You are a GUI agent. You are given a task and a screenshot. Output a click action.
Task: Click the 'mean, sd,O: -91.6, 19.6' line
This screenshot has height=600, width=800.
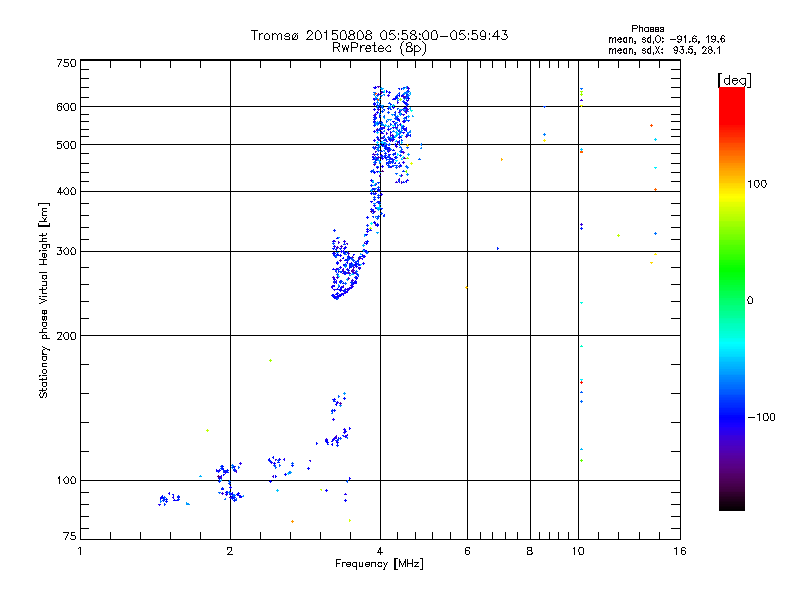tap(666, 39)
